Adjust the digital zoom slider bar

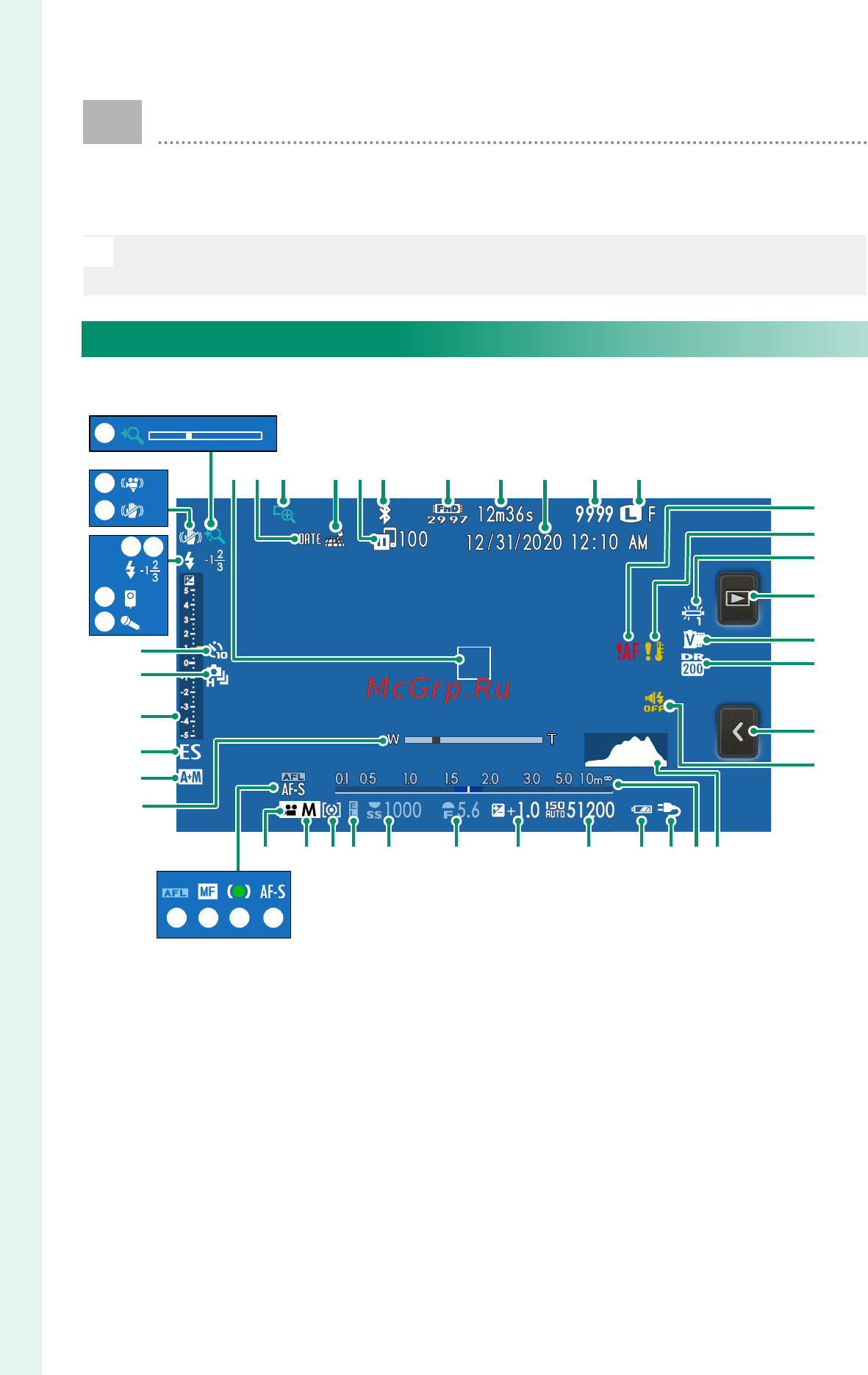205,436
